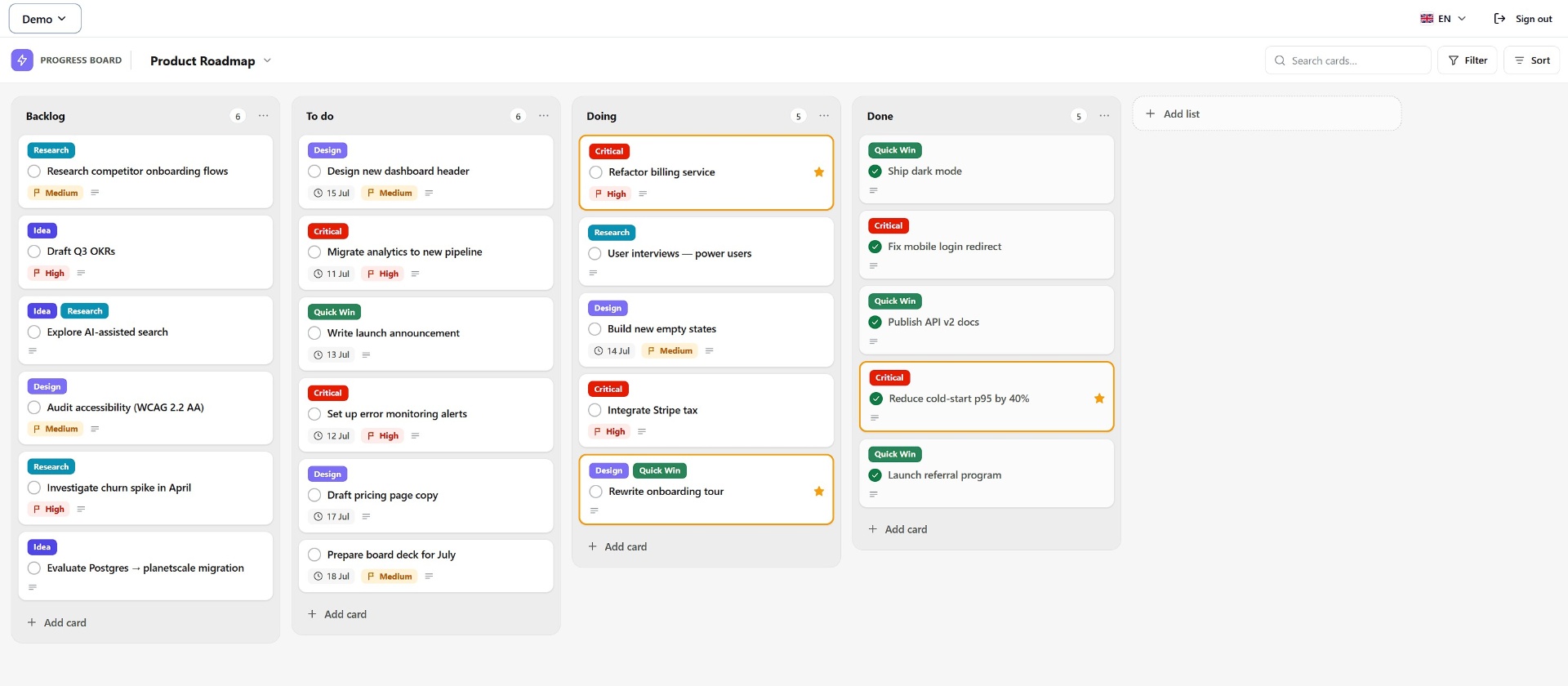Click description icon on Launch referral program
This screenshot has width=1568, height=686.
873,494
